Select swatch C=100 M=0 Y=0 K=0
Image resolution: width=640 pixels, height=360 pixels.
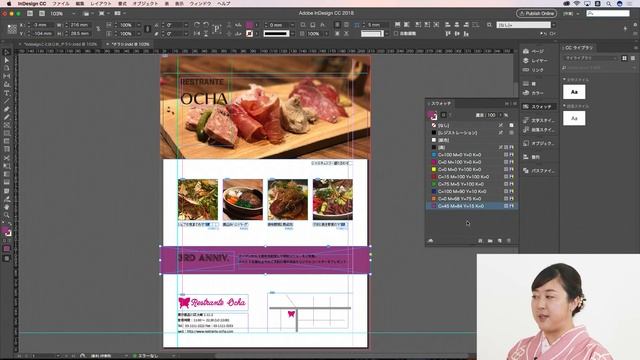click(472, 155)
